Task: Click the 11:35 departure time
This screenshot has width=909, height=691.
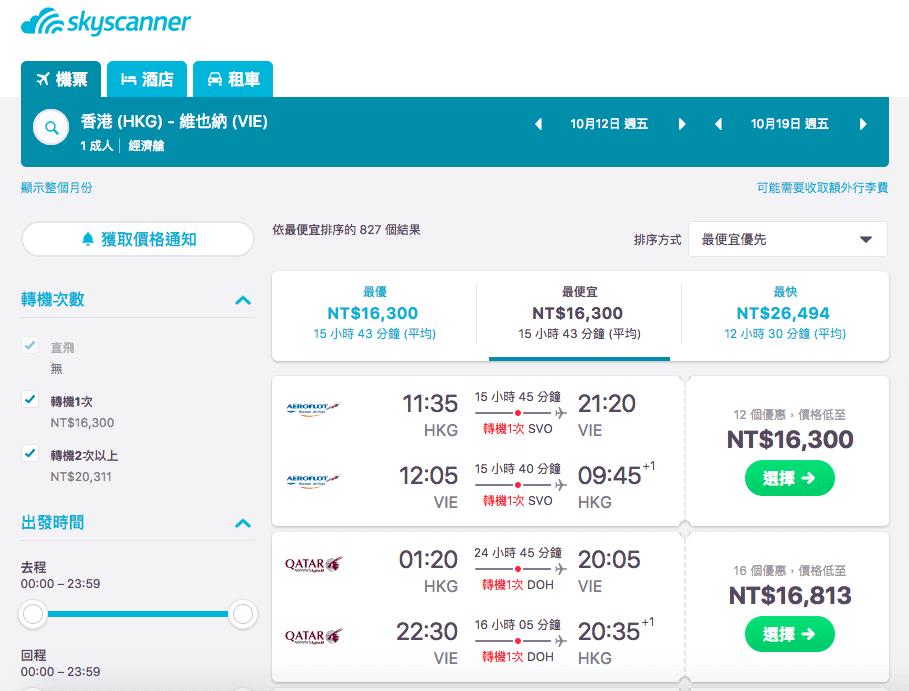Action: tap(430, 403)
